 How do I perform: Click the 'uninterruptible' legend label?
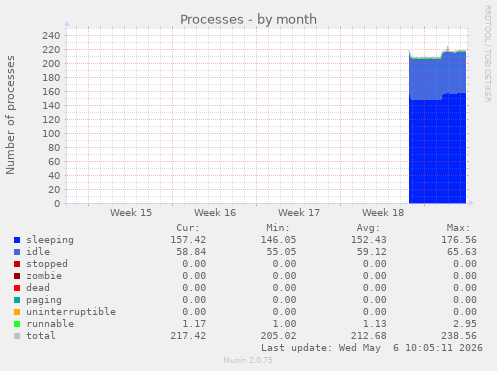(71, 312)
